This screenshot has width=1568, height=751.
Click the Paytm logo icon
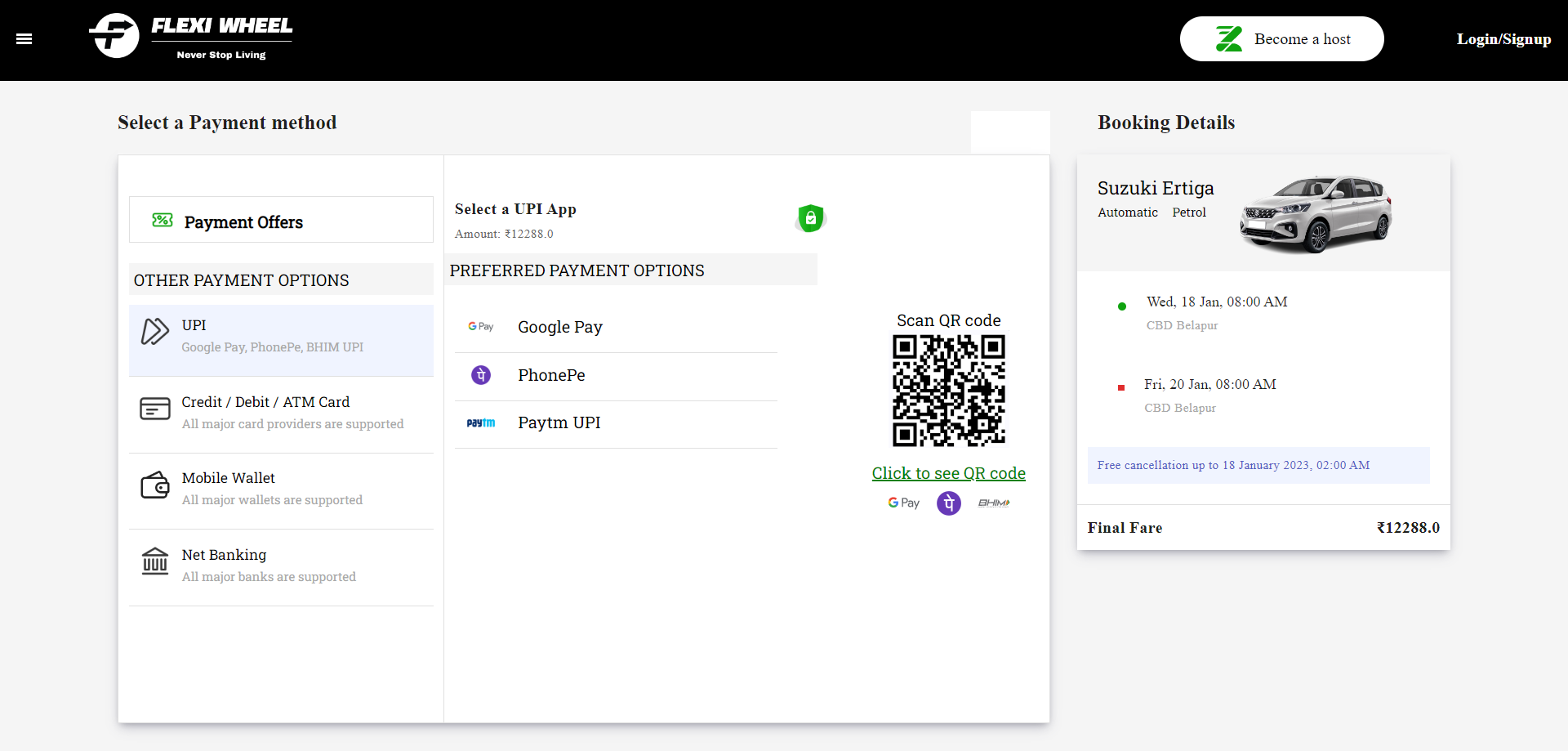pos(481,422)
